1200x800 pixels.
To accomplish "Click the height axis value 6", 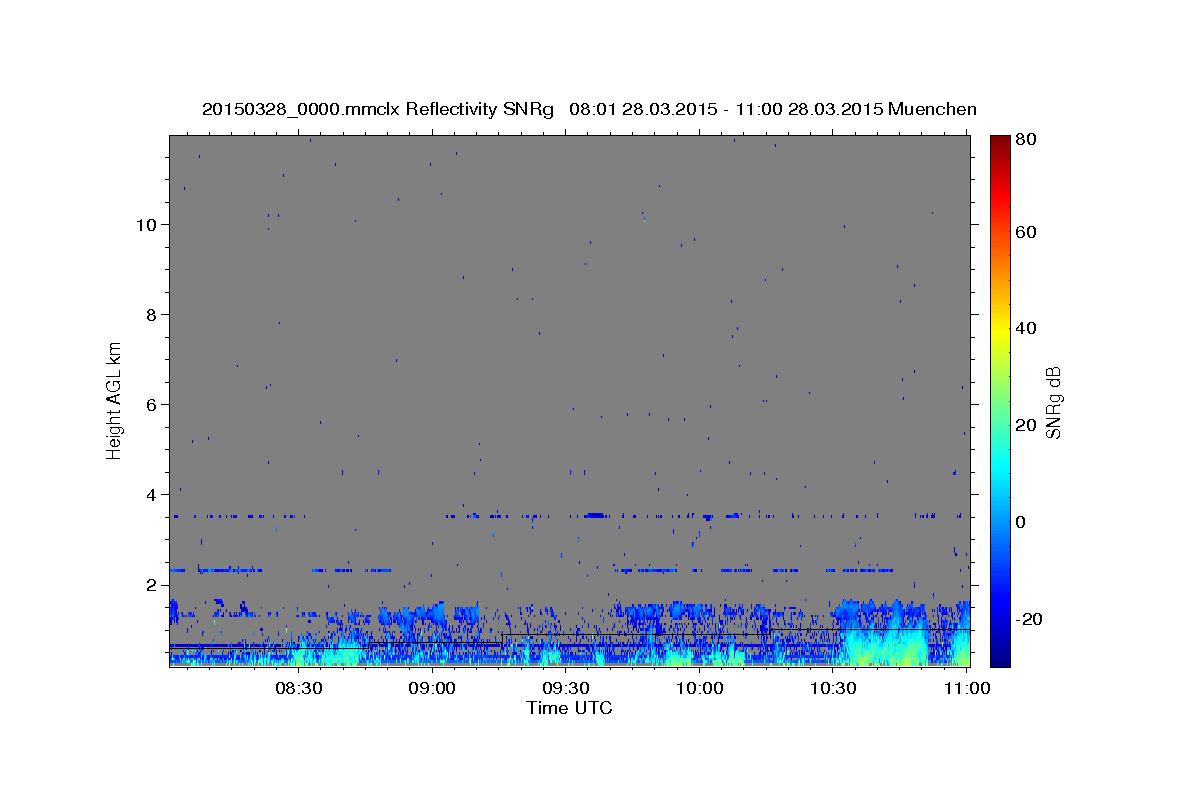I will 149,404.
